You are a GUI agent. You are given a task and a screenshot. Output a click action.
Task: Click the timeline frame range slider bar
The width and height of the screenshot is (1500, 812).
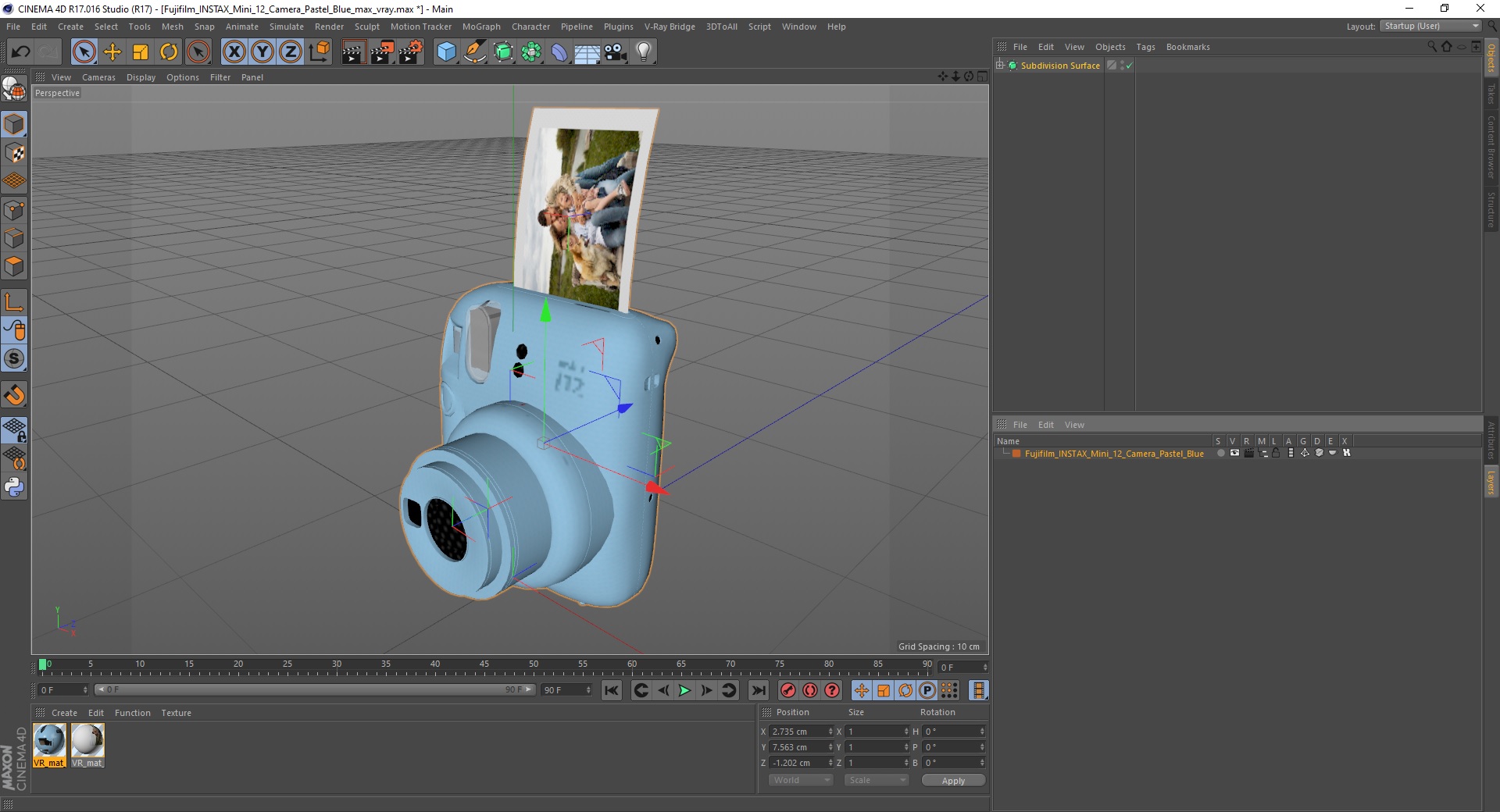(x=315, y=689)
